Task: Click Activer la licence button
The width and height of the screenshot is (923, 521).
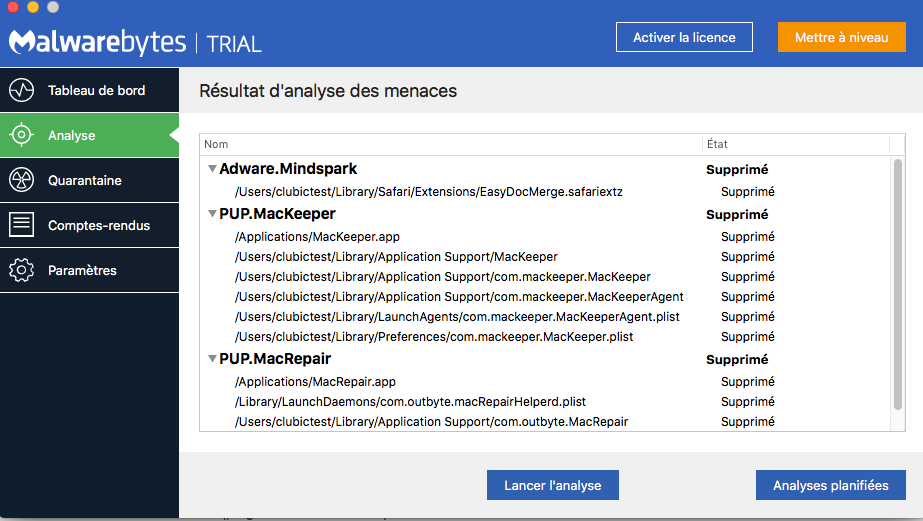Action: (x=684, y=37)
